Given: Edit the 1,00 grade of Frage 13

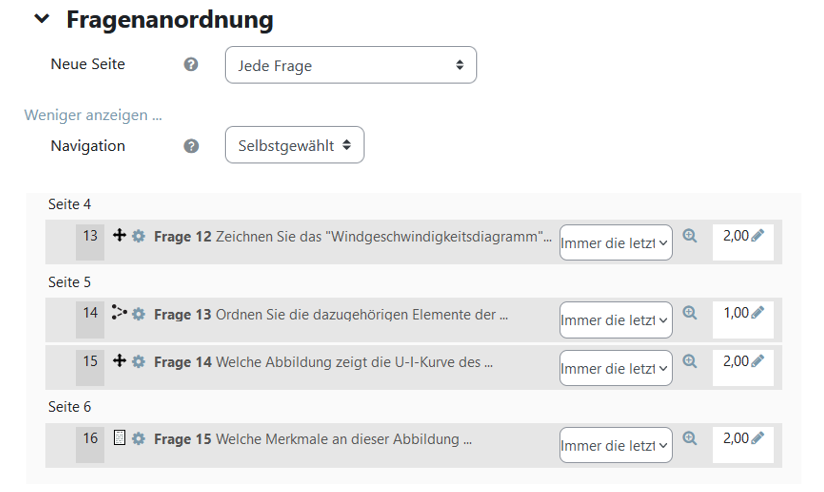Looking at the screenshot, I should click(x=757, y=313).
